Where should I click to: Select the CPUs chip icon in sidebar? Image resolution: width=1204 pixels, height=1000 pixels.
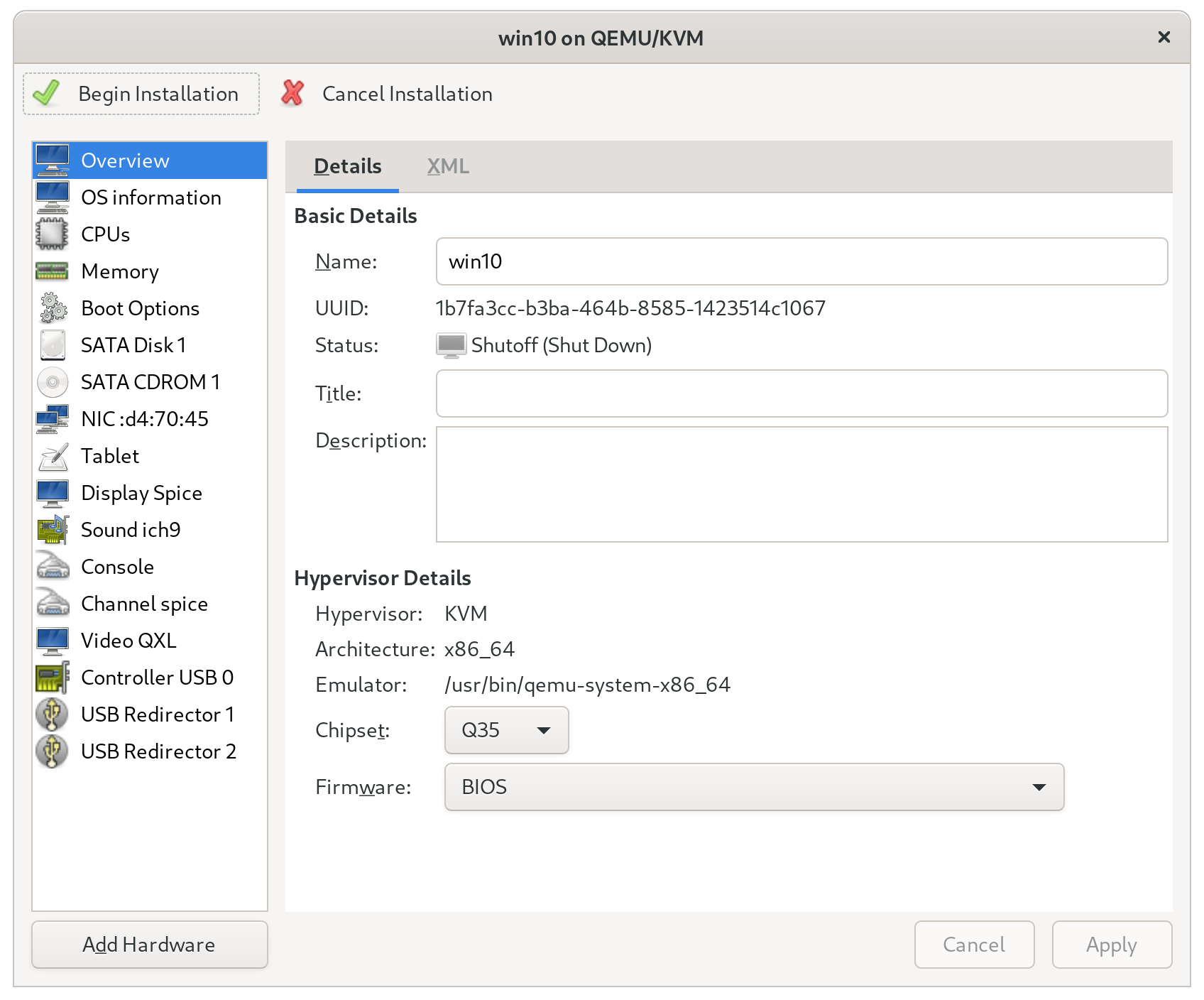[x=52, y=234]
